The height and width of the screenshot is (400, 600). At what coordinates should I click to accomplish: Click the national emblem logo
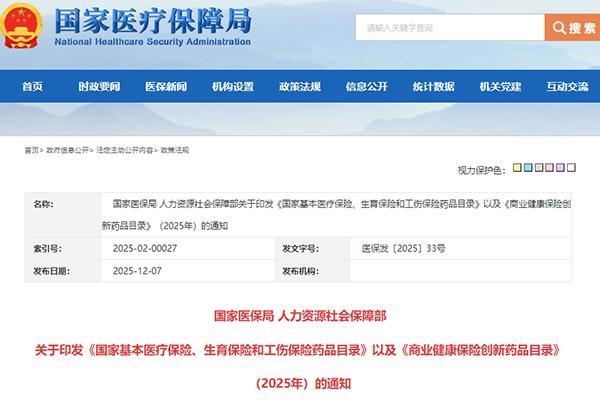[21, 26]
